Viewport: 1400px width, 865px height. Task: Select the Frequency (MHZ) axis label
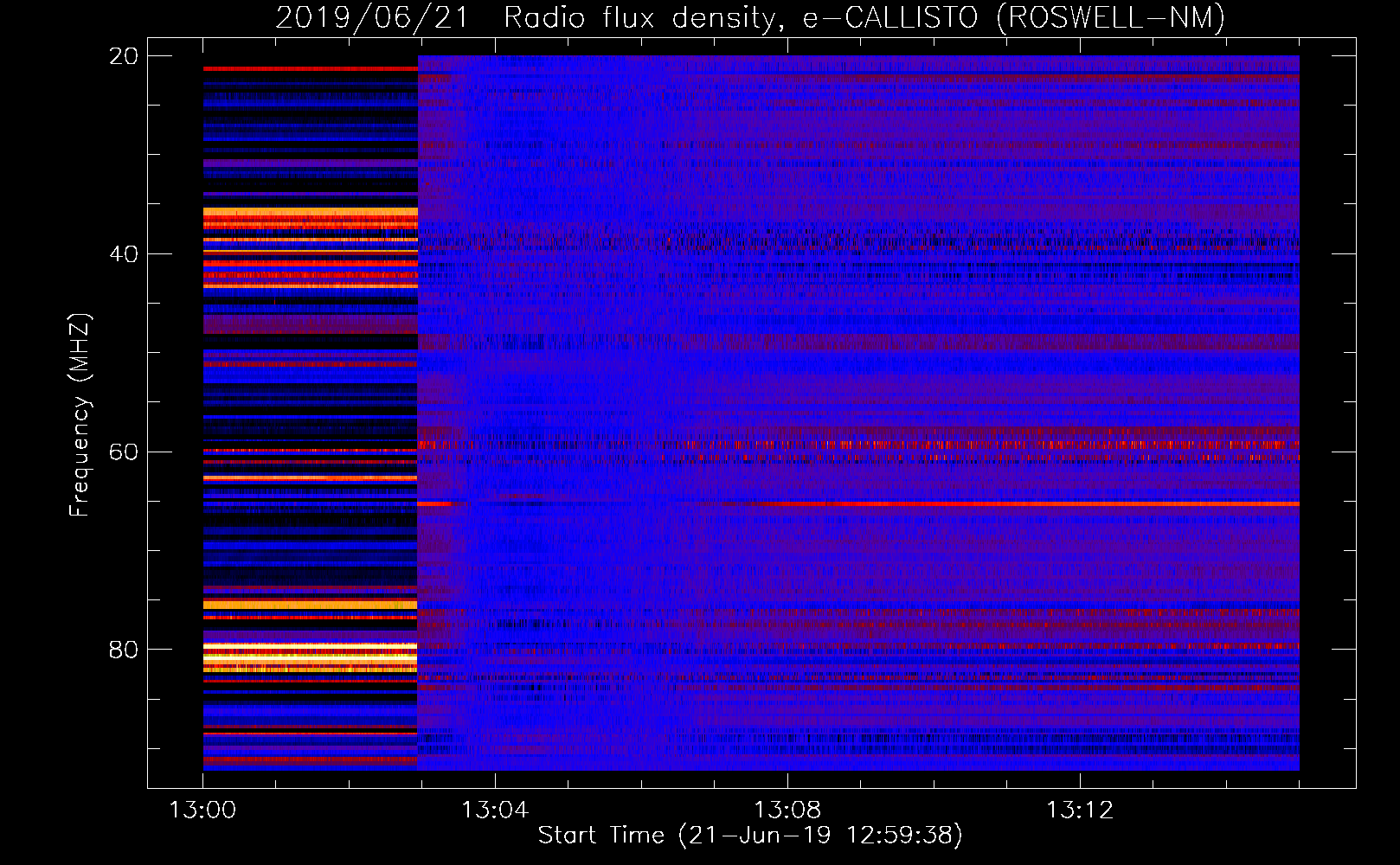tap(79, 414)
